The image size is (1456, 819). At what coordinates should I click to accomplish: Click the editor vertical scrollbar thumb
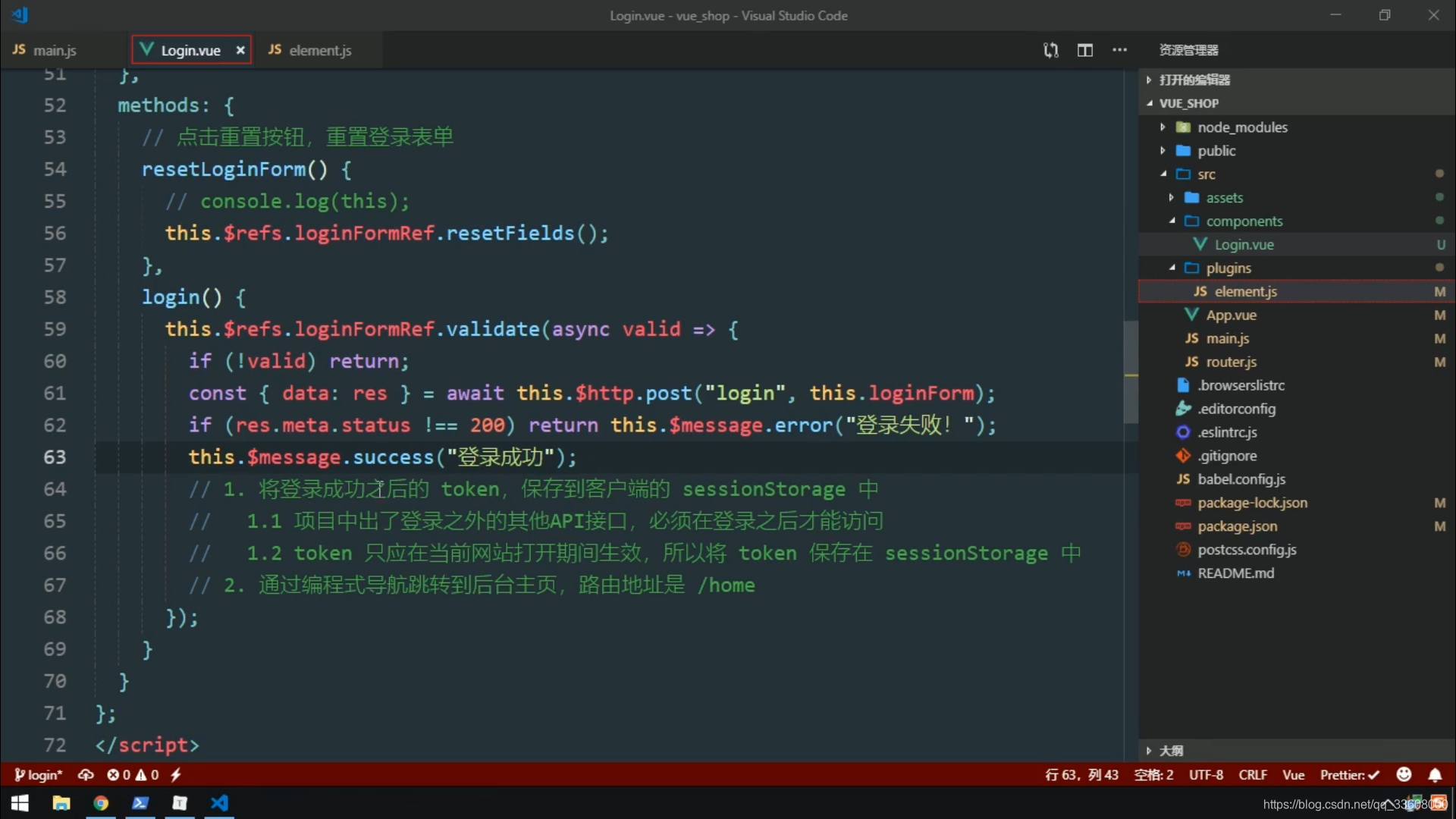pyautogui.click(x=1131, y=372)
